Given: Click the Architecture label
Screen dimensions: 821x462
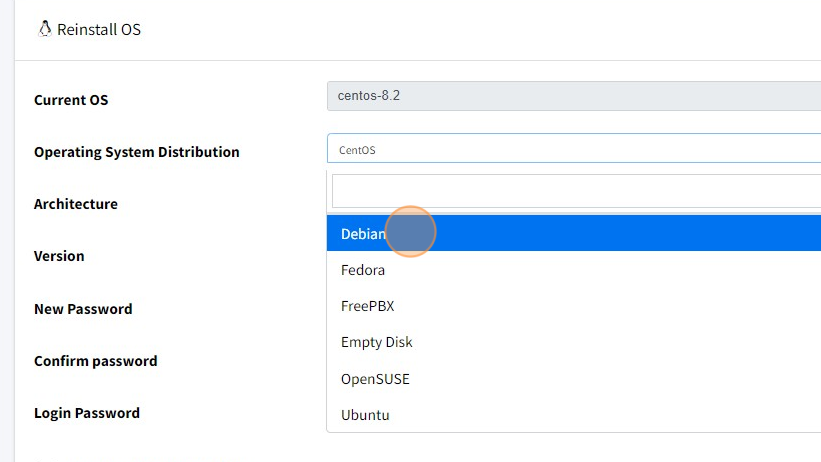Looking at the screenshot, I should coord(76,204).
